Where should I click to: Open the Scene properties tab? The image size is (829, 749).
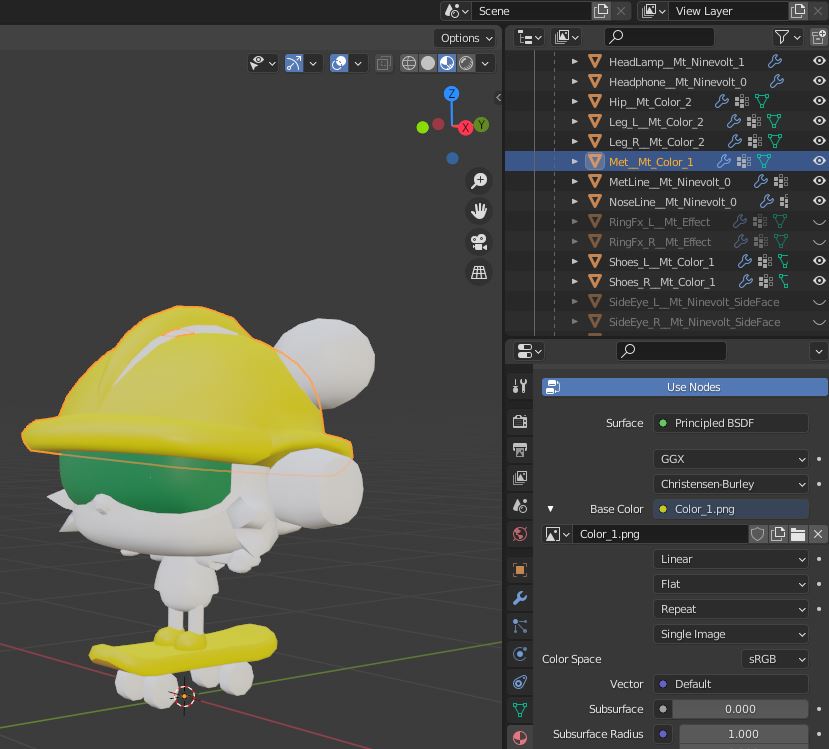pyautogui.click(x=520, y=506)
